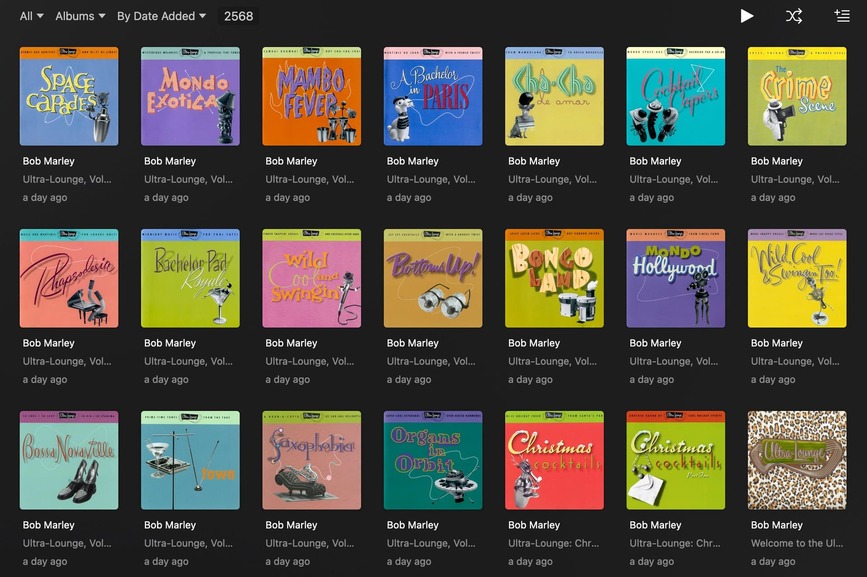Click "Ultra-Lounge, Vol..." title under Bottoms Up!
867x577 pixels.
431,361
